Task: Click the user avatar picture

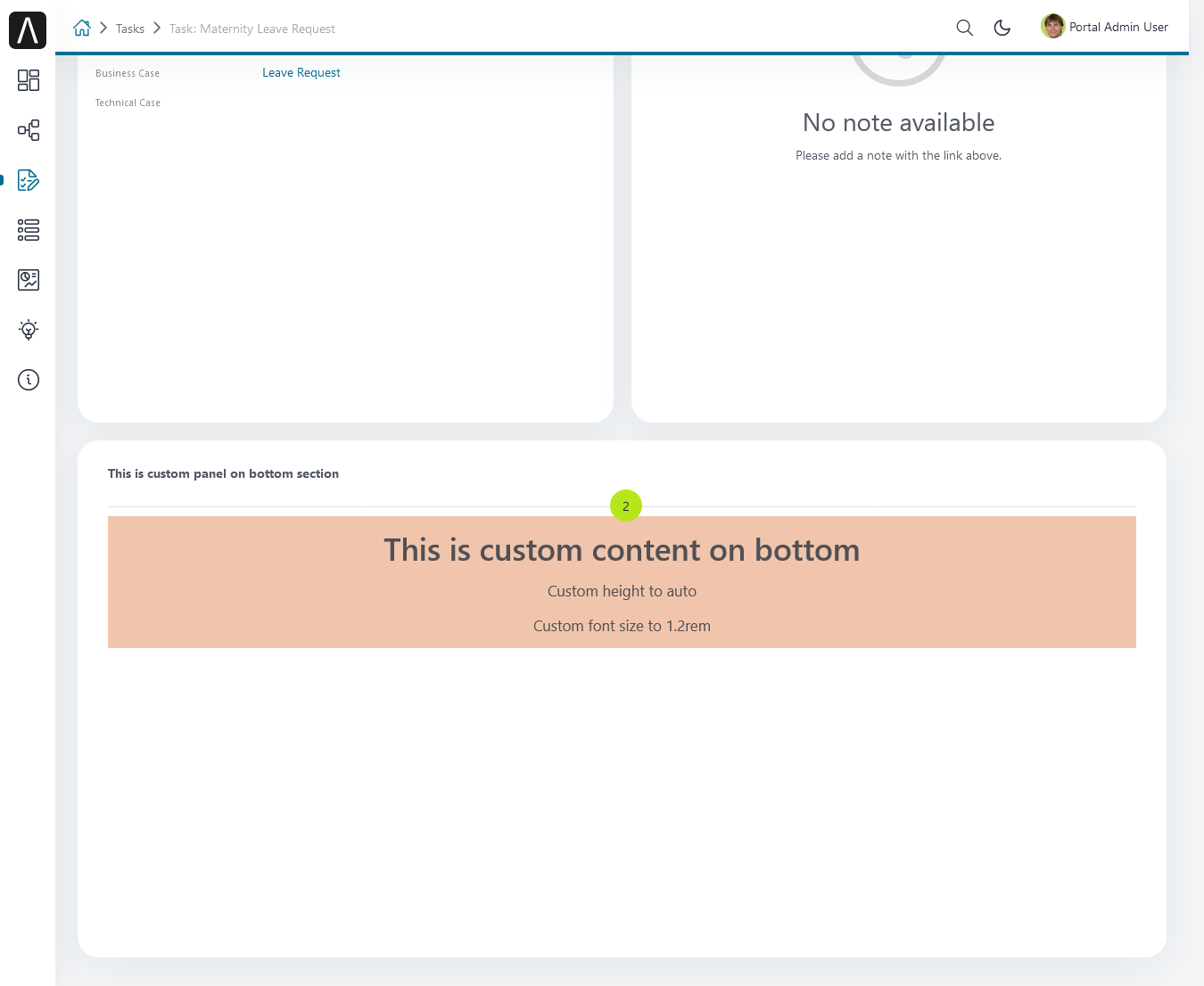Action: [1053, 27]
